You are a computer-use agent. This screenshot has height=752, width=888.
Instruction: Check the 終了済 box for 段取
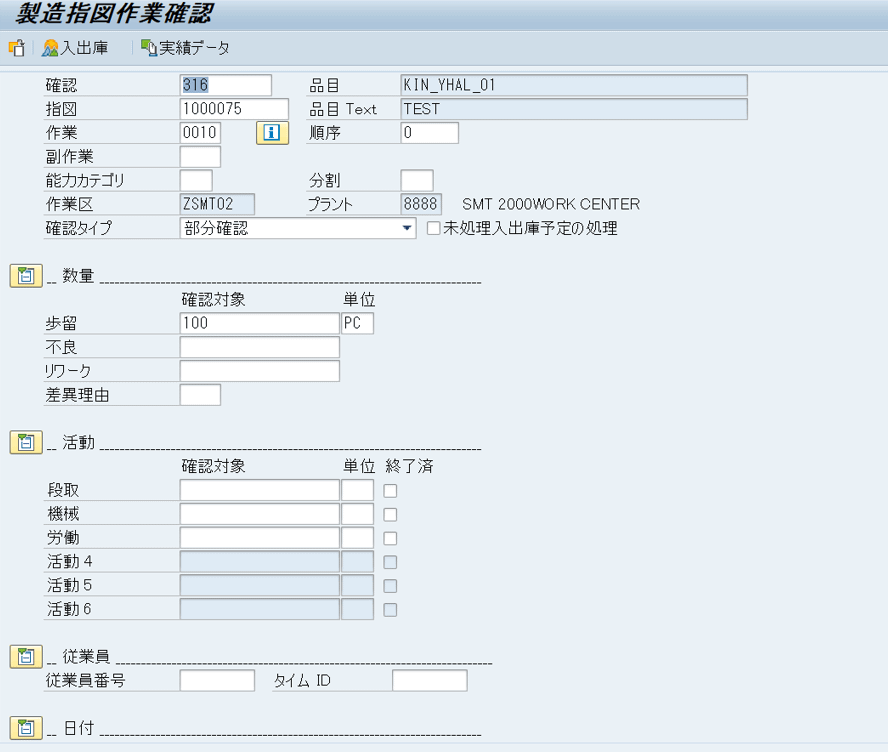tap(390, 491)
